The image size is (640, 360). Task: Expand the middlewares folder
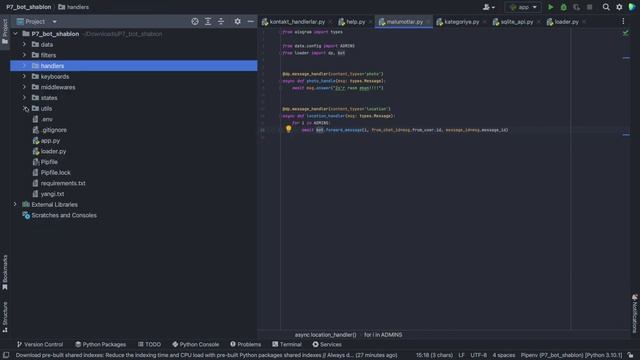tap(24, 87)
